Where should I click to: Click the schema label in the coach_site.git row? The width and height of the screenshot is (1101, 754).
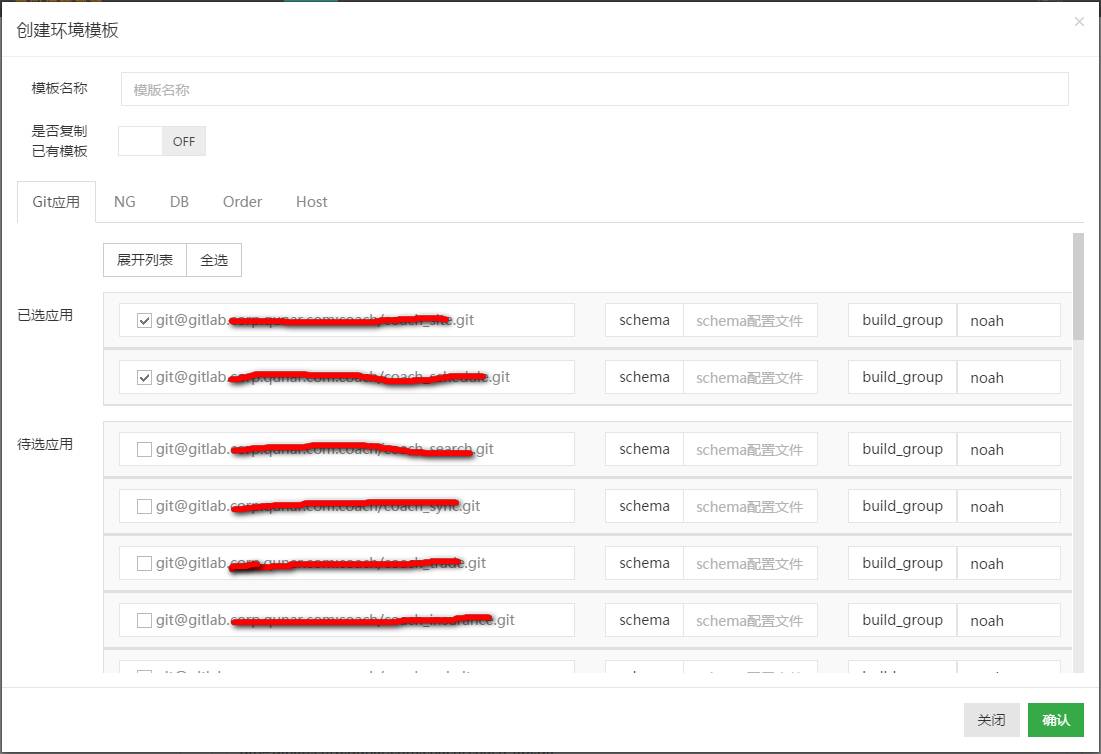coord(645,321)
